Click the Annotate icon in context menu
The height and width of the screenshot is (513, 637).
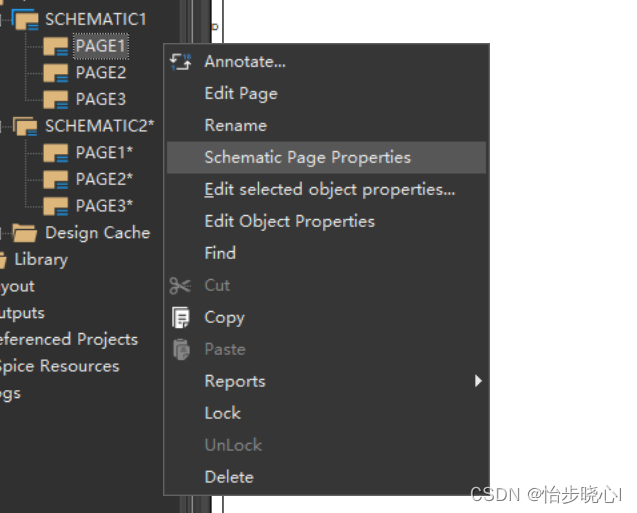(x=181, y=61)
